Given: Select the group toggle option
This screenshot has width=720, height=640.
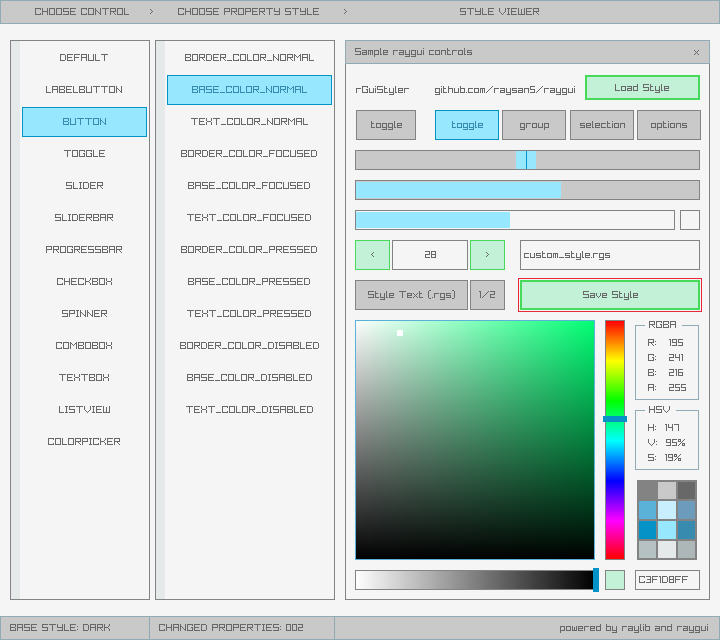Looking at the screenshot, I should pyautogui.click(x=534, y=125).
